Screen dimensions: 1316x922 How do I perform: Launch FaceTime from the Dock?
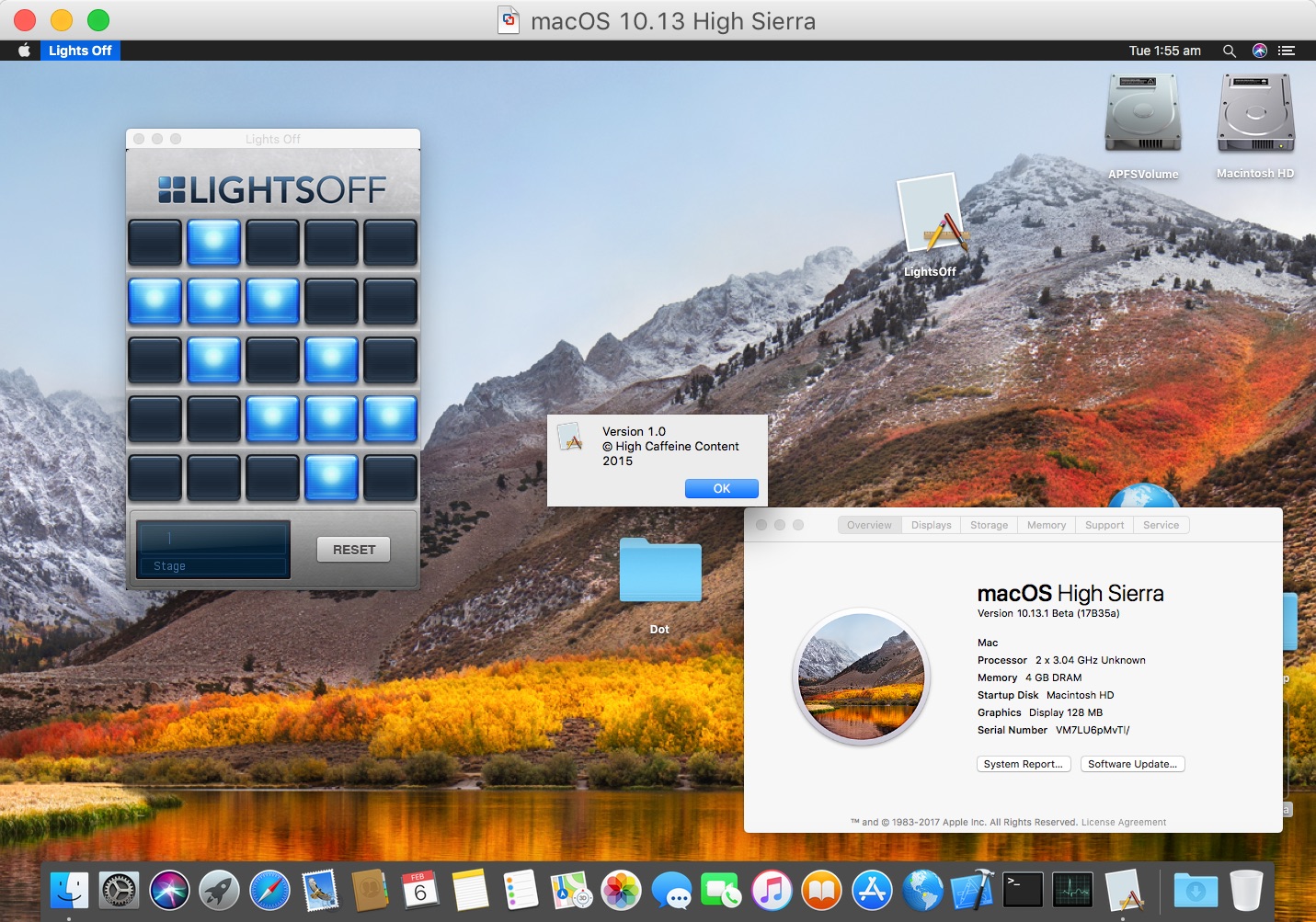click(721, 890)
